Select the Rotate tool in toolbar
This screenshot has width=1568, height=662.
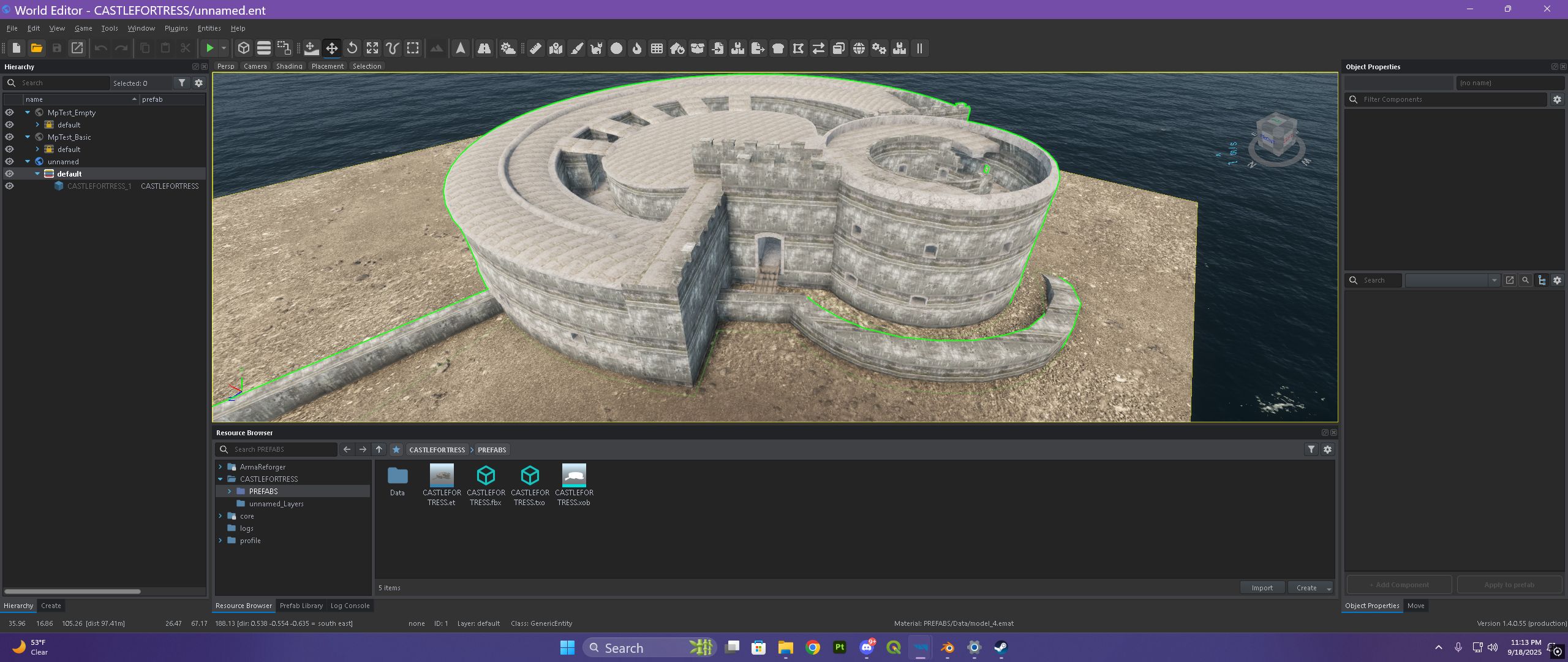(352, 48)
